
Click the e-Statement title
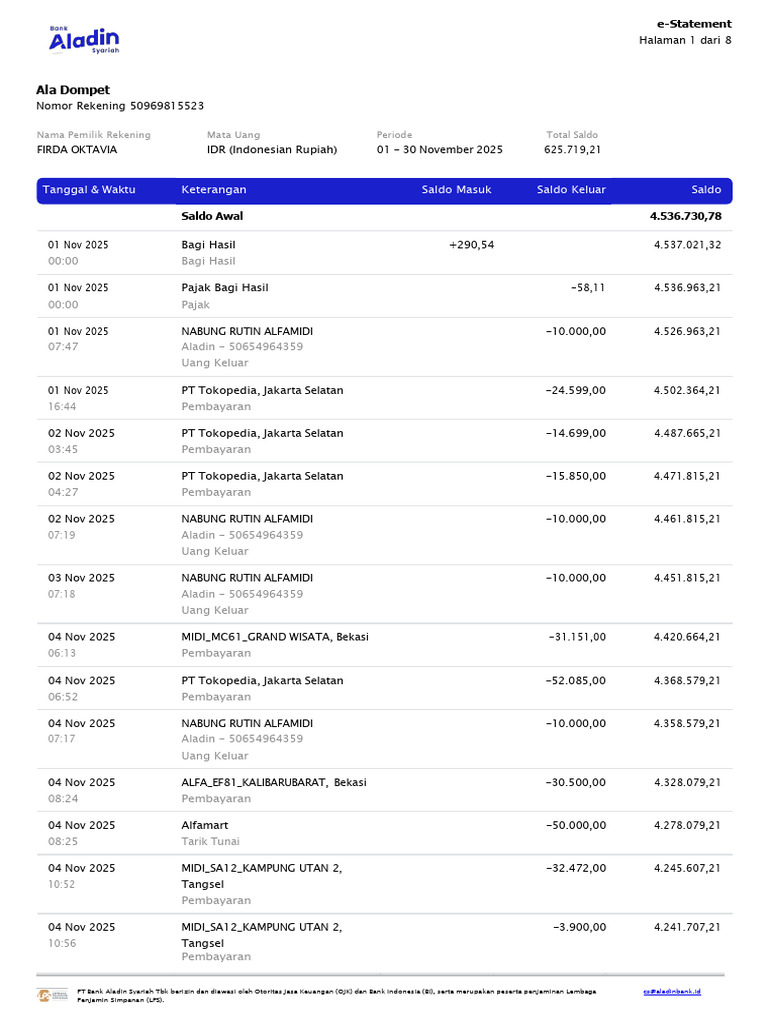point(694,24)
